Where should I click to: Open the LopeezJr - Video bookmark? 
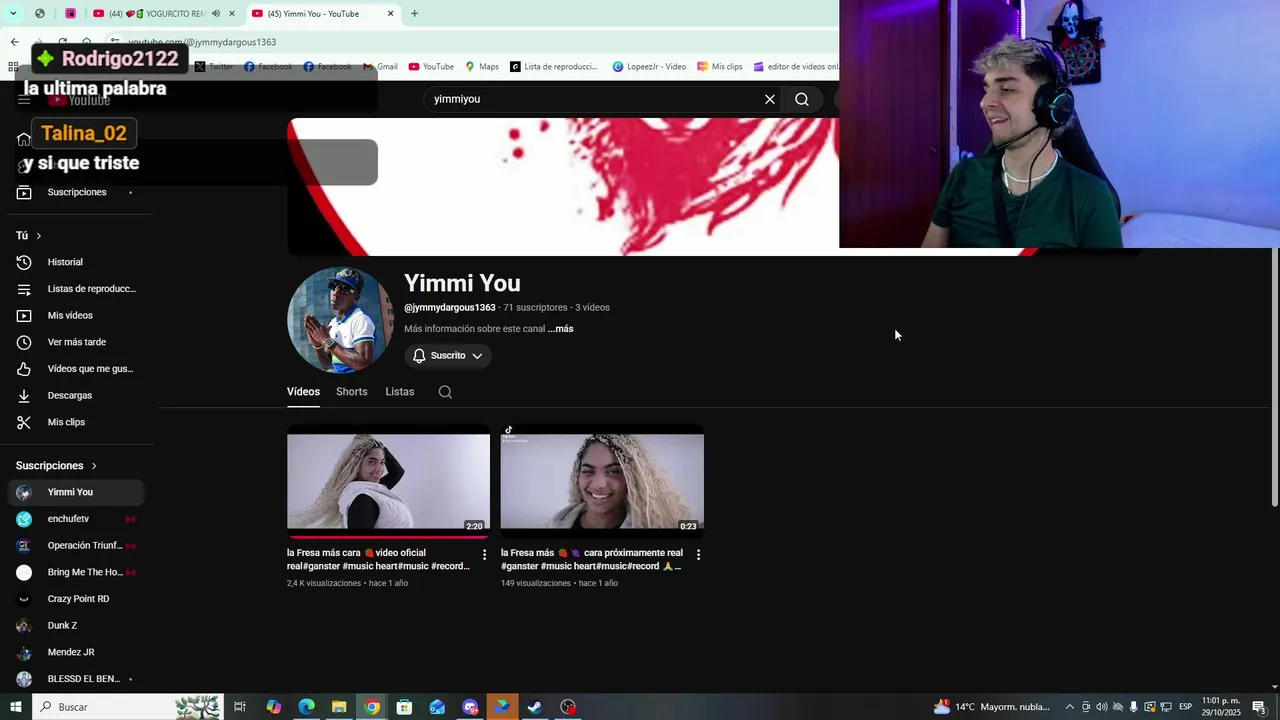tap(650, 67)
